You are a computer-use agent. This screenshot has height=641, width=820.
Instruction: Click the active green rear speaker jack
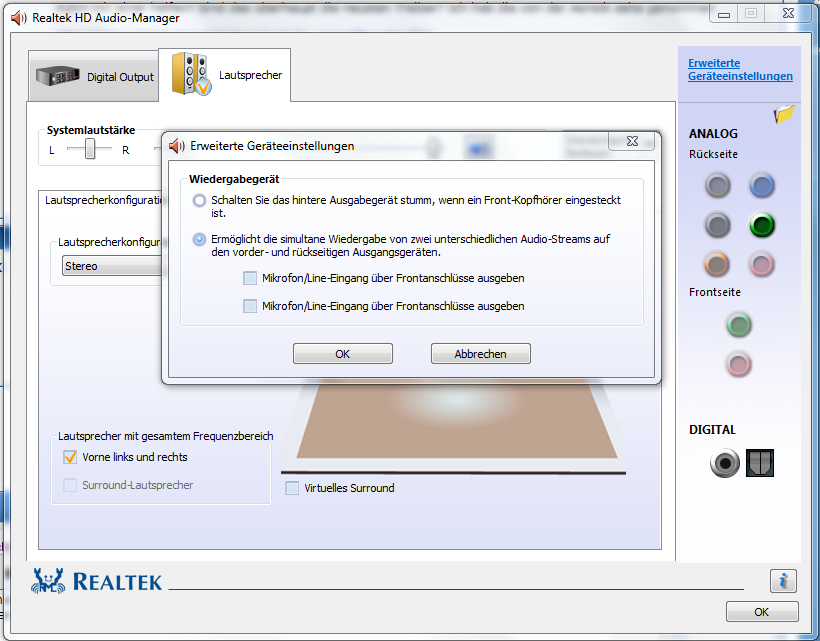[x=761, y=225]
